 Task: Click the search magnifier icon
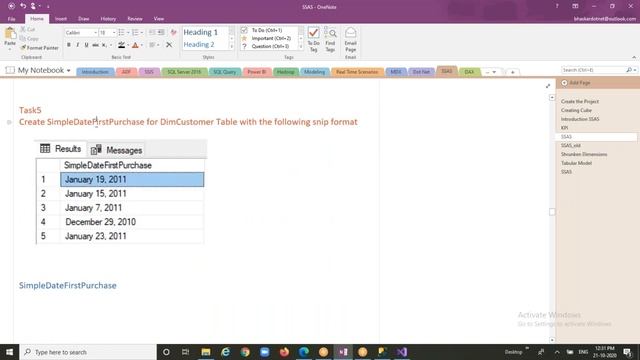(629, 70)
